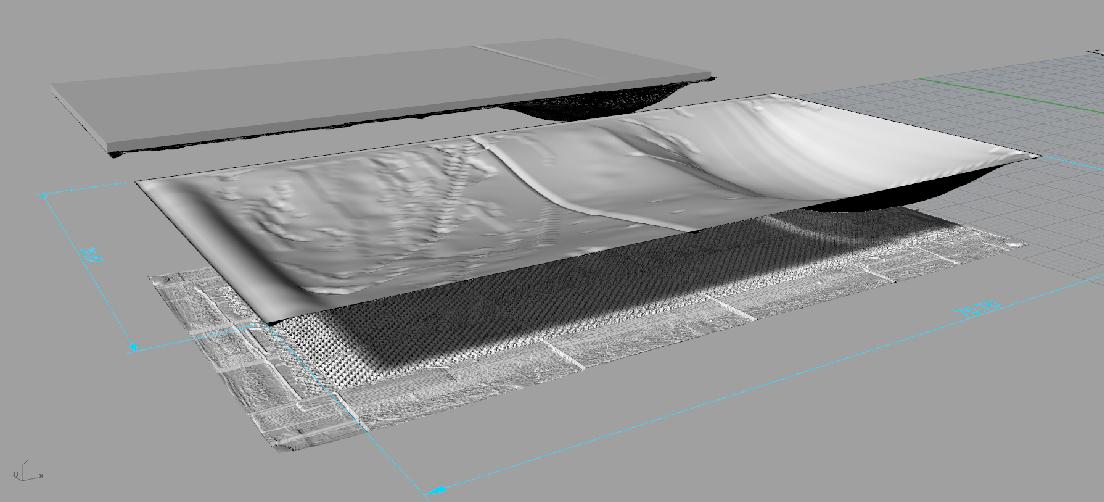1104x502 pixels.
Task: Click the world axis icon in the viewport corner
Action: pos(27,470)
